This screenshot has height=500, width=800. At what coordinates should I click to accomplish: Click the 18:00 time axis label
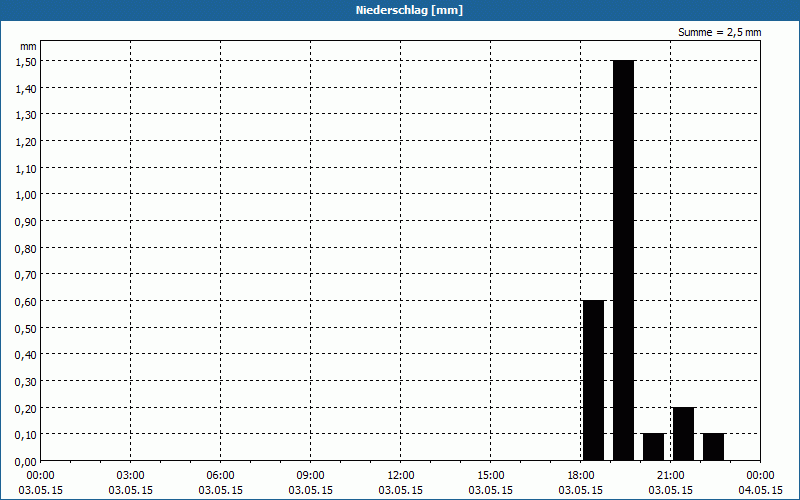point(581,476)
